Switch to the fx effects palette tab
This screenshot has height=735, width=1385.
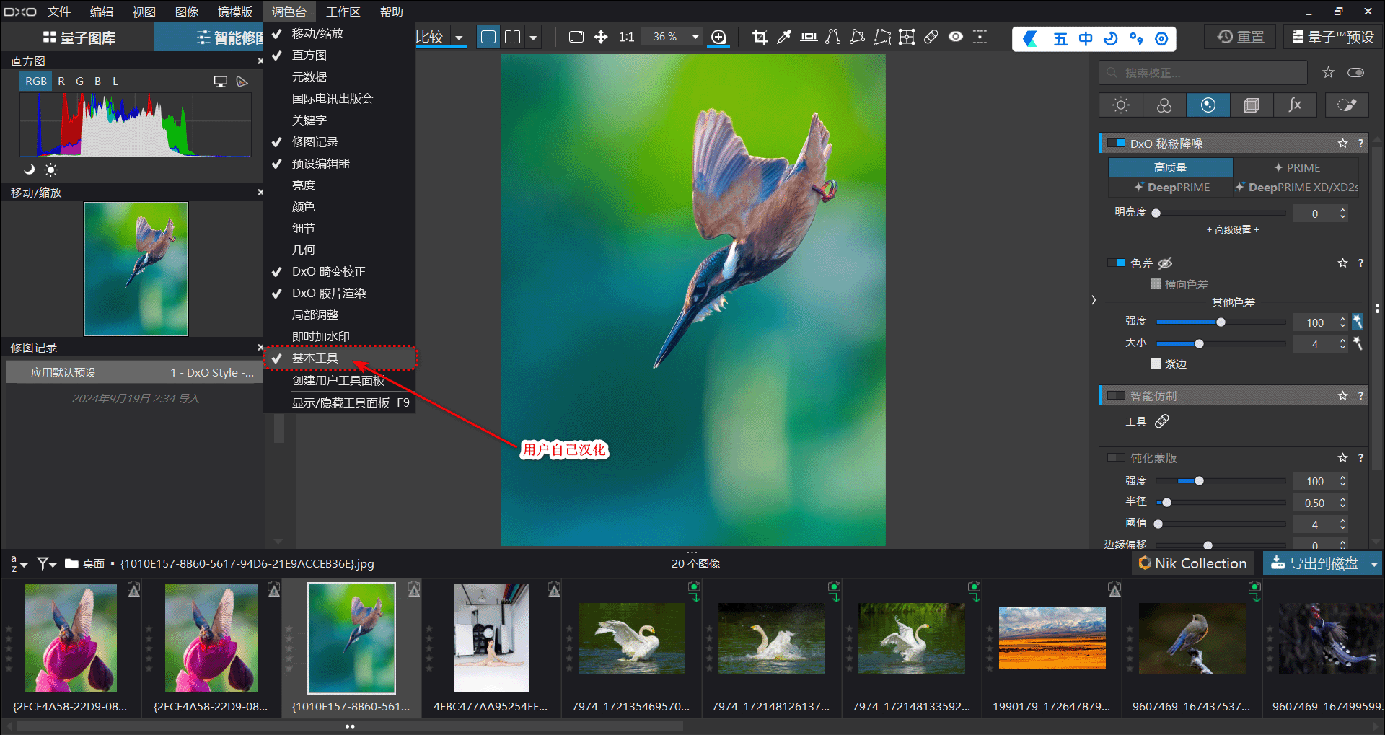click(x=1295, y=105)
